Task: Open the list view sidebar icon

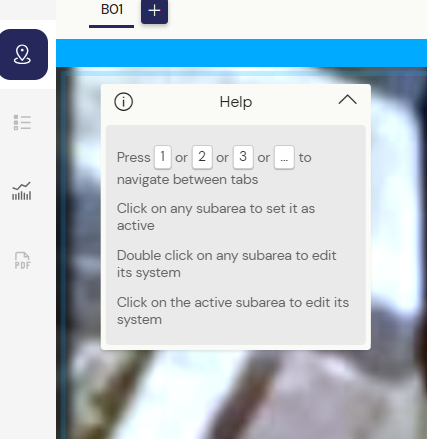Action: [x=22, y=122]
